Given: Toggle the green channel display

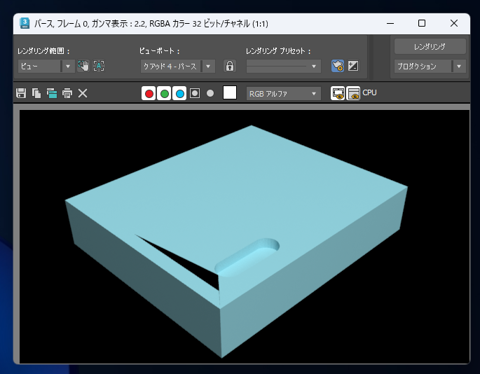Looking at the screenshot, I should click(164, 93).
